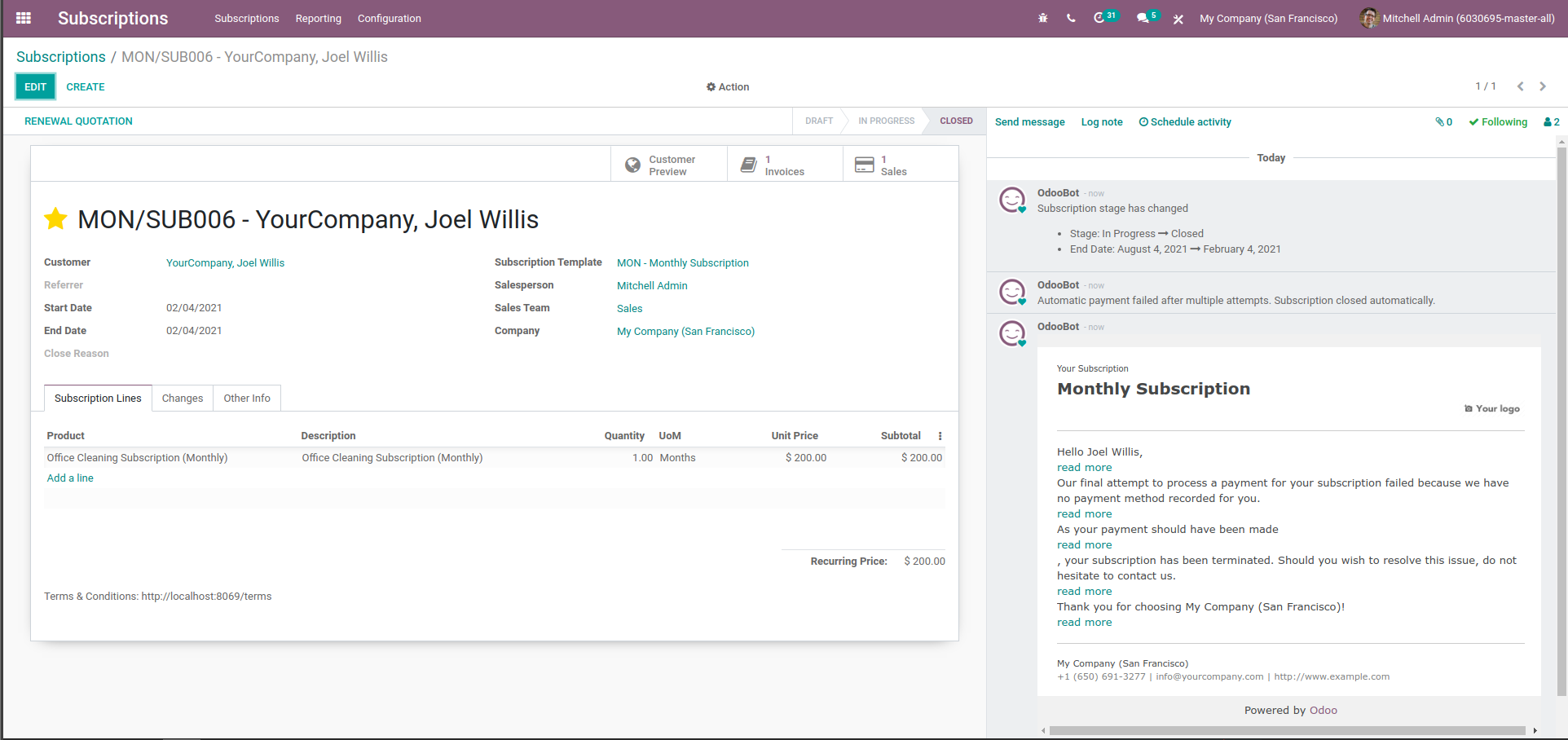Click the Invoices book icon

[x=748, y=165]
